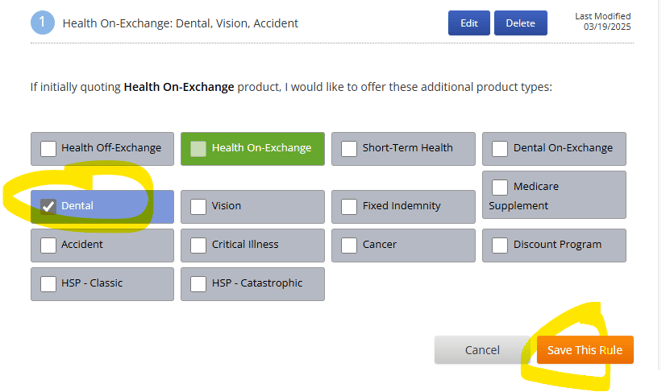Image resolution: width=670 pixels, height=392 pixels.
Task: Enable Discount Program checkbox
Action: [x=500, y=245]
